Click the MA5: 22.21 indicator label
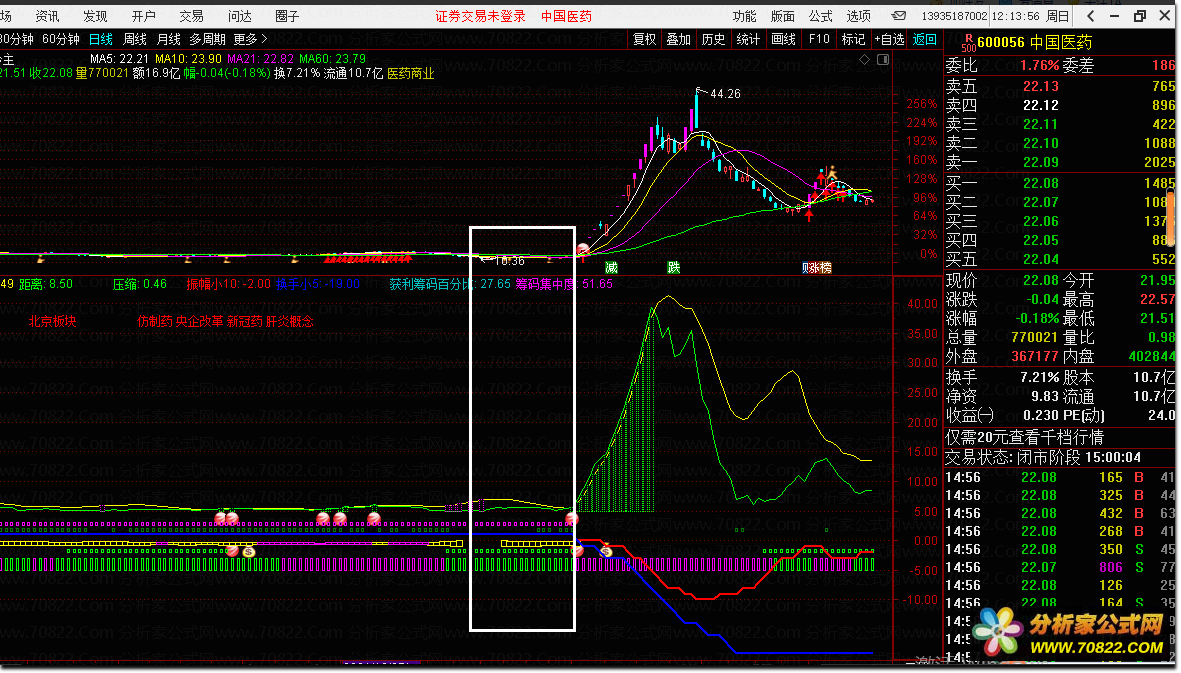The height and width of the screenshot is (673, 1181). pos(119,59)
